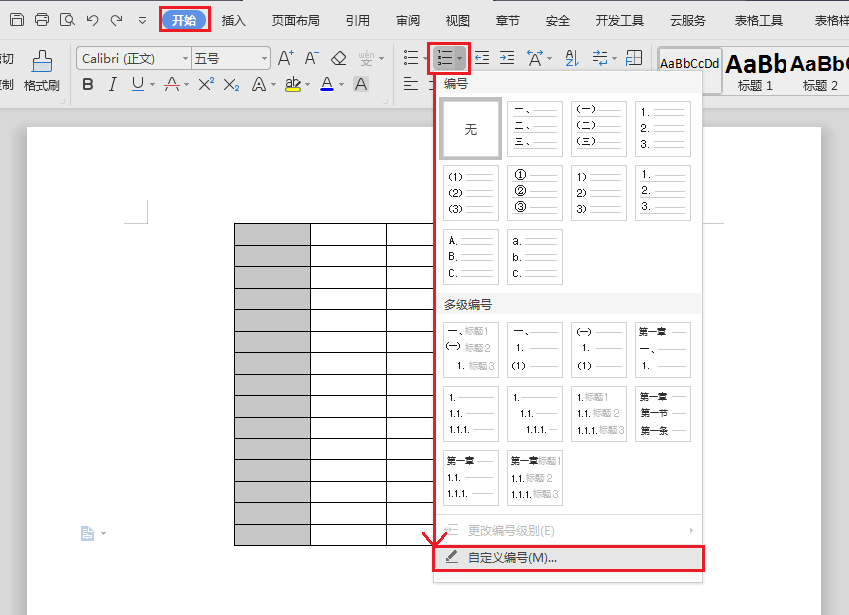
Task: Click the line spacing icon
Action: click(x=600, y=58)
